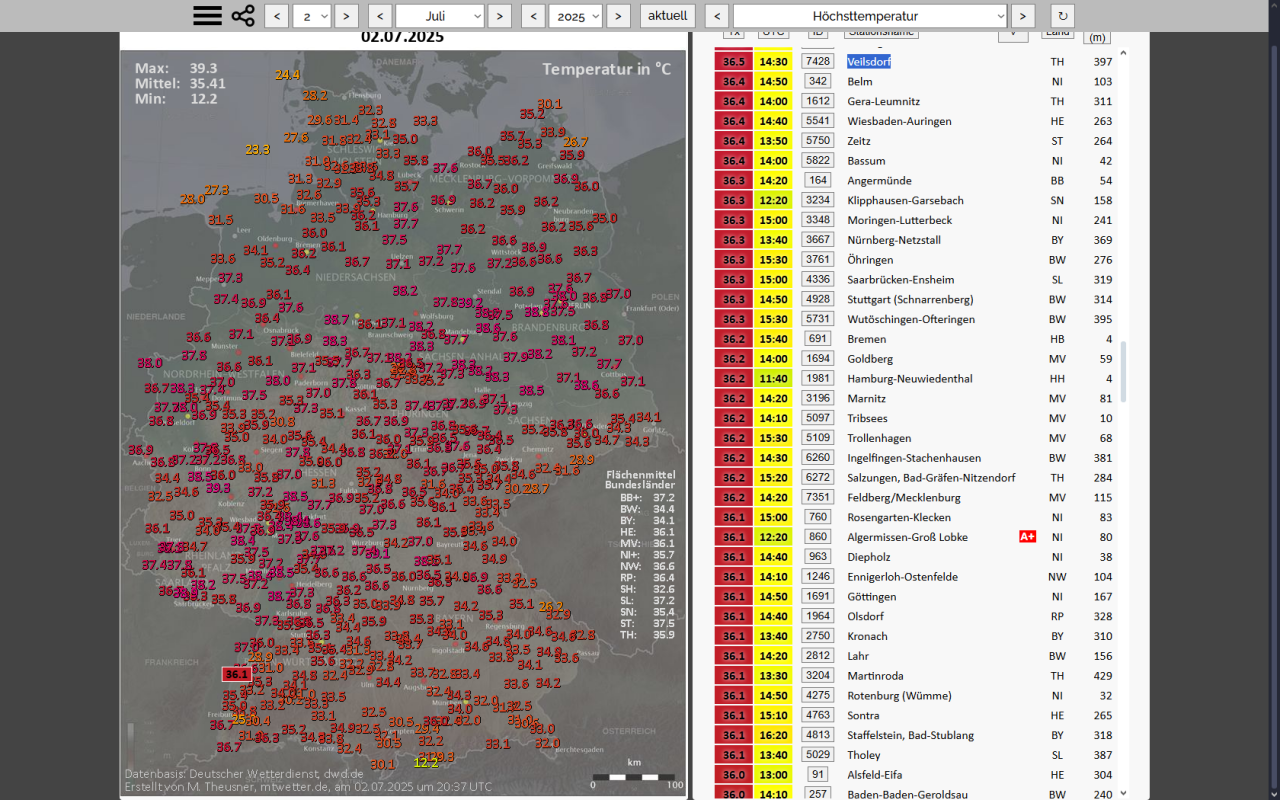Open the day dropdown showing 2
Image resolution: width=1280 pixels, height=800 pixels.
pos(312,16)
